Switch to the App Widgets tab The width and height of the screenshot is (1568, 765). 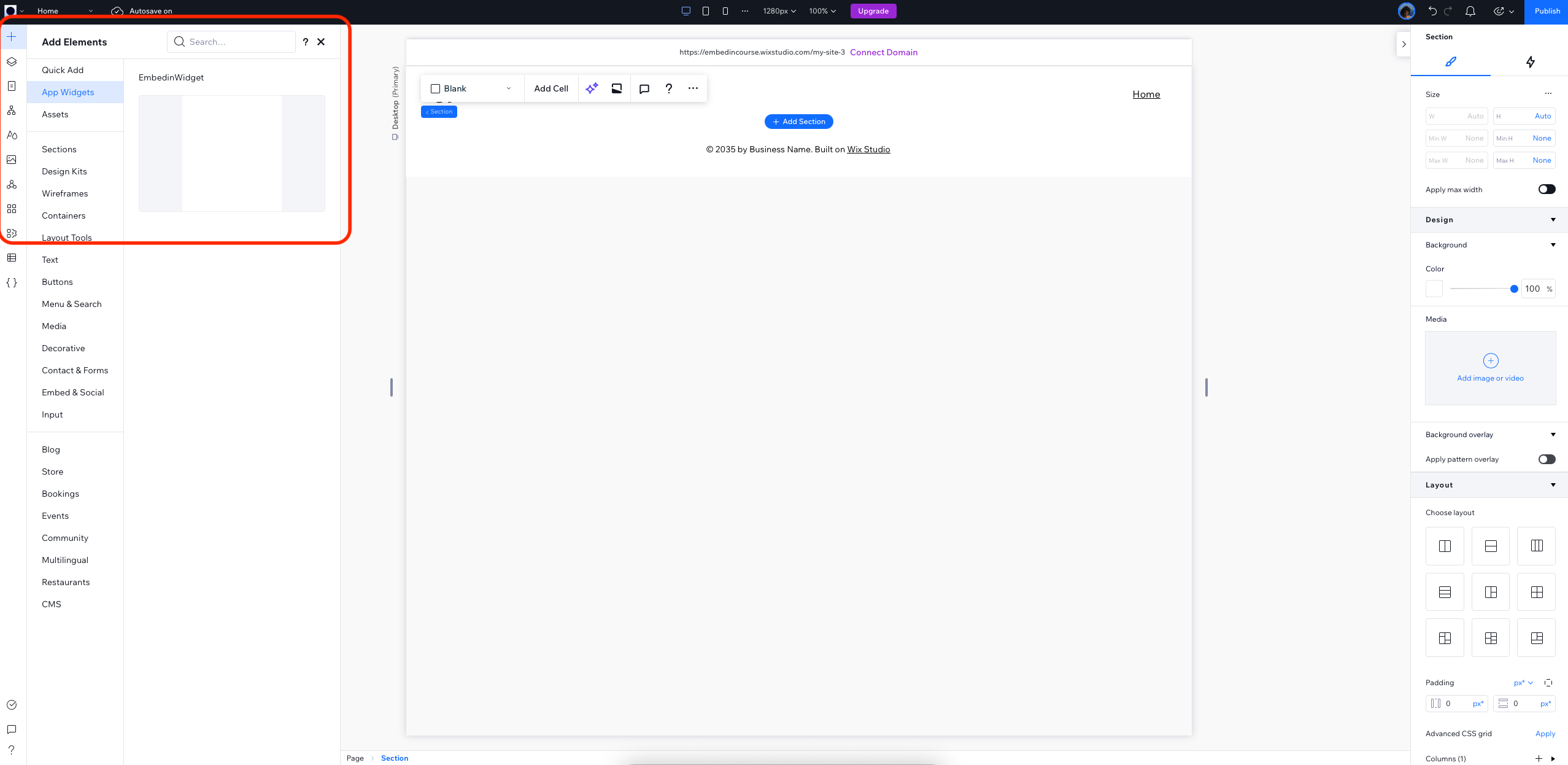(68, 92)
